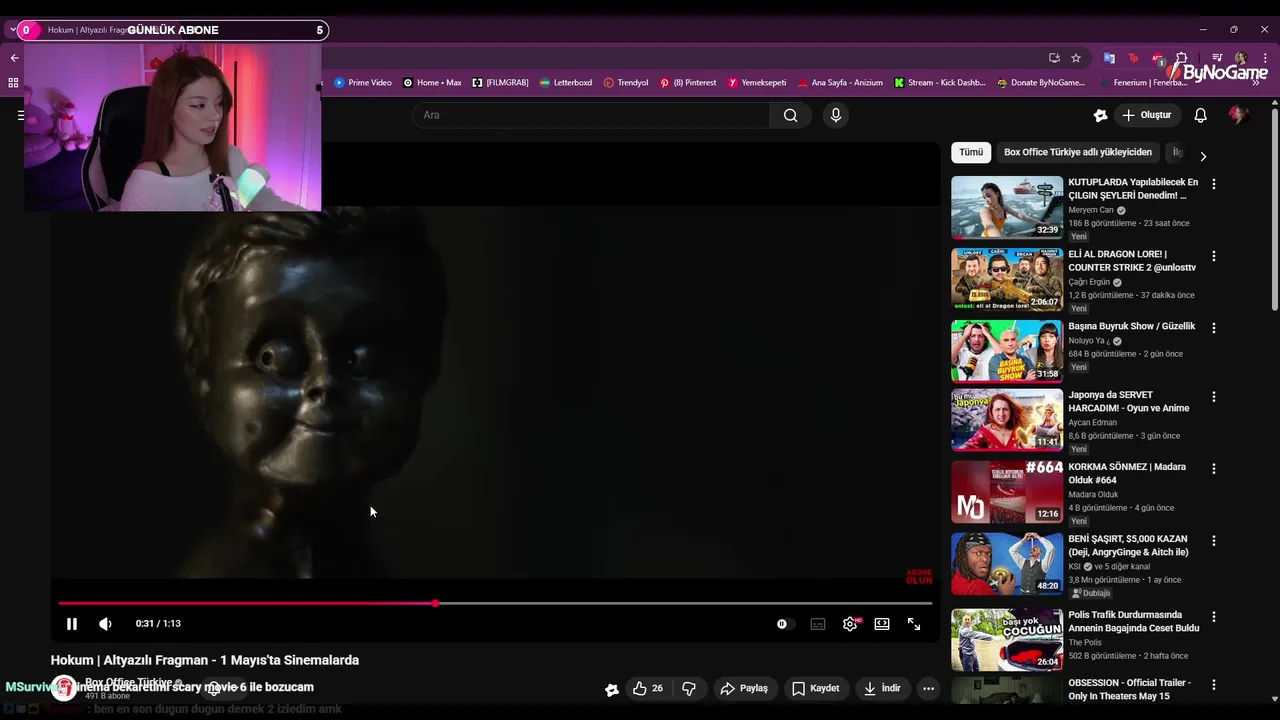Screen dimensions: 1280x720
Task: Toggle autoplay switch in player controls
Action: click(785, 624)
